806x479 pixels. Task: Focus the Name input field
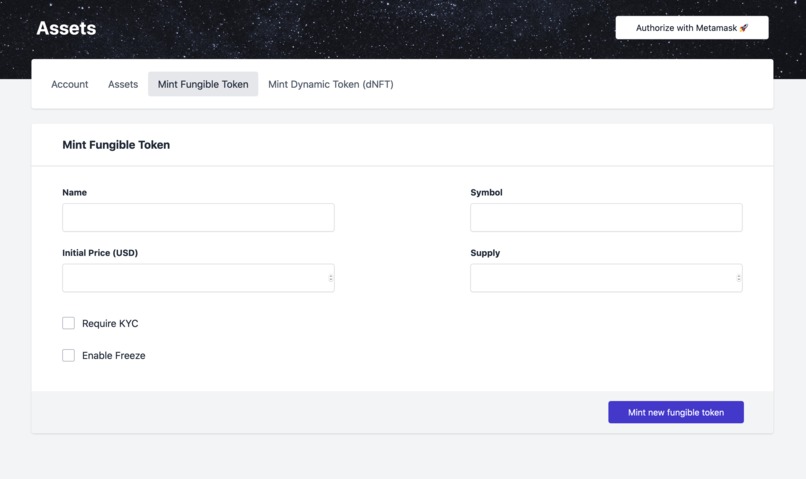click(x=198, y=217)
